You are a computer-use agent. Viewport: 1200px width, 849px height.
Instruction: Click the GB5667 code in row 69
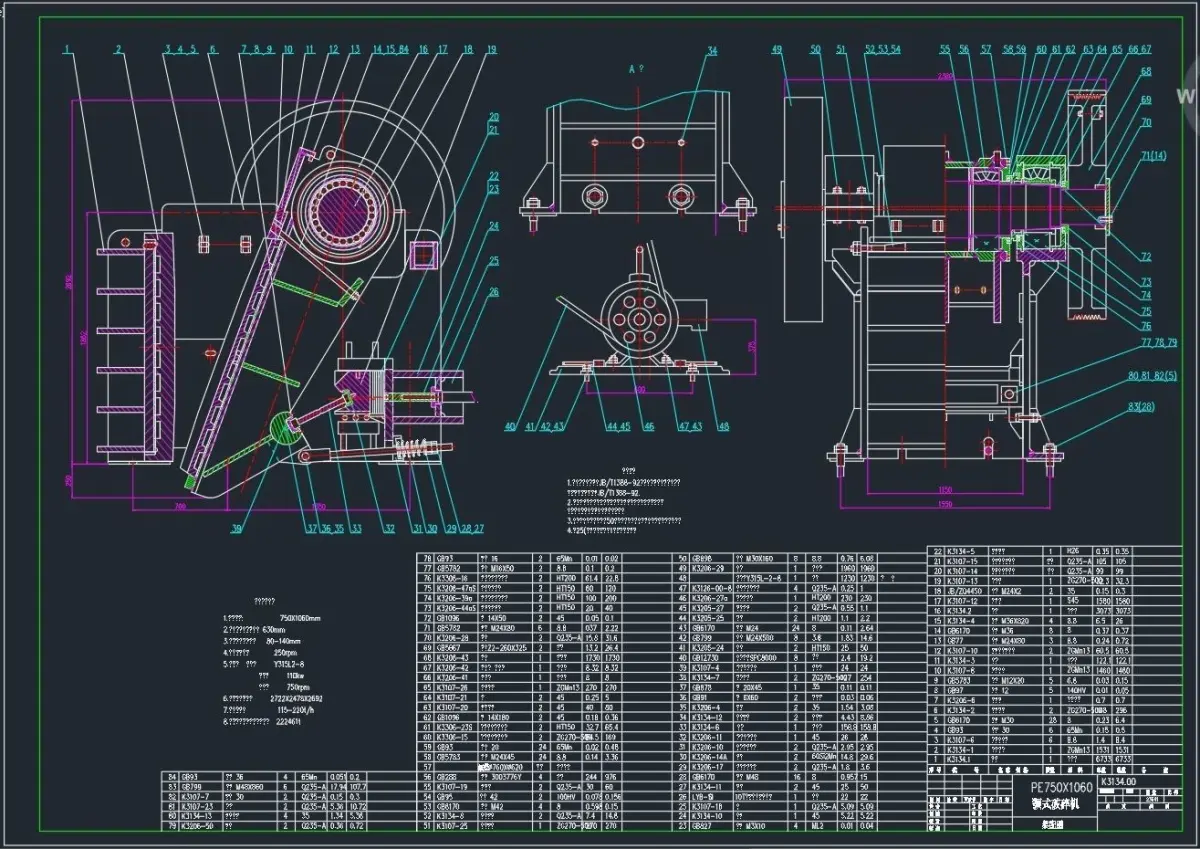[x=448, y=648]
